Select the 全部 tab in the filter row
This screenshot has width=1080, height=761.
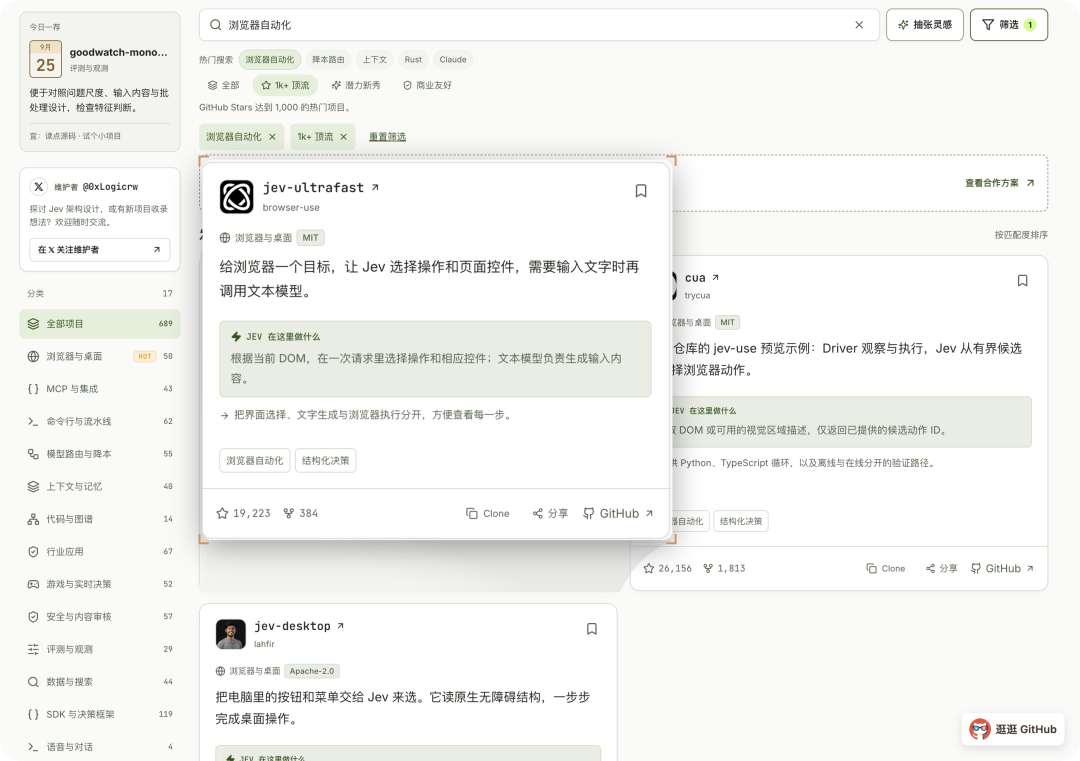pyautogui.click(x=223, y=85)
